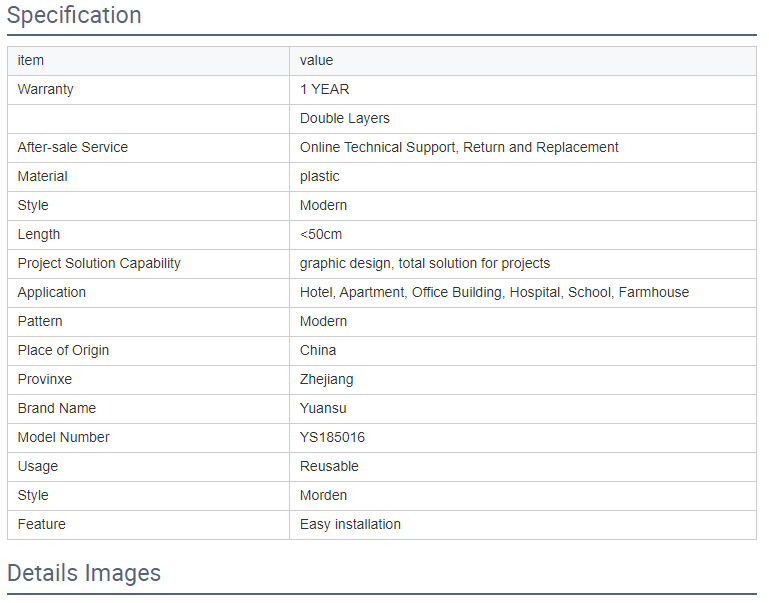Click the Reusable usage value
The height and width of the screenshot is (603, 769).
tap(329, 466)
